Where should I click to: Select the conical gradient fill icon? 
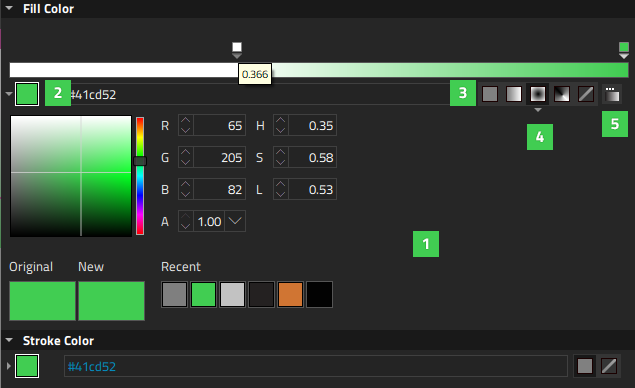pyautogui.click(x=561, y=94)
